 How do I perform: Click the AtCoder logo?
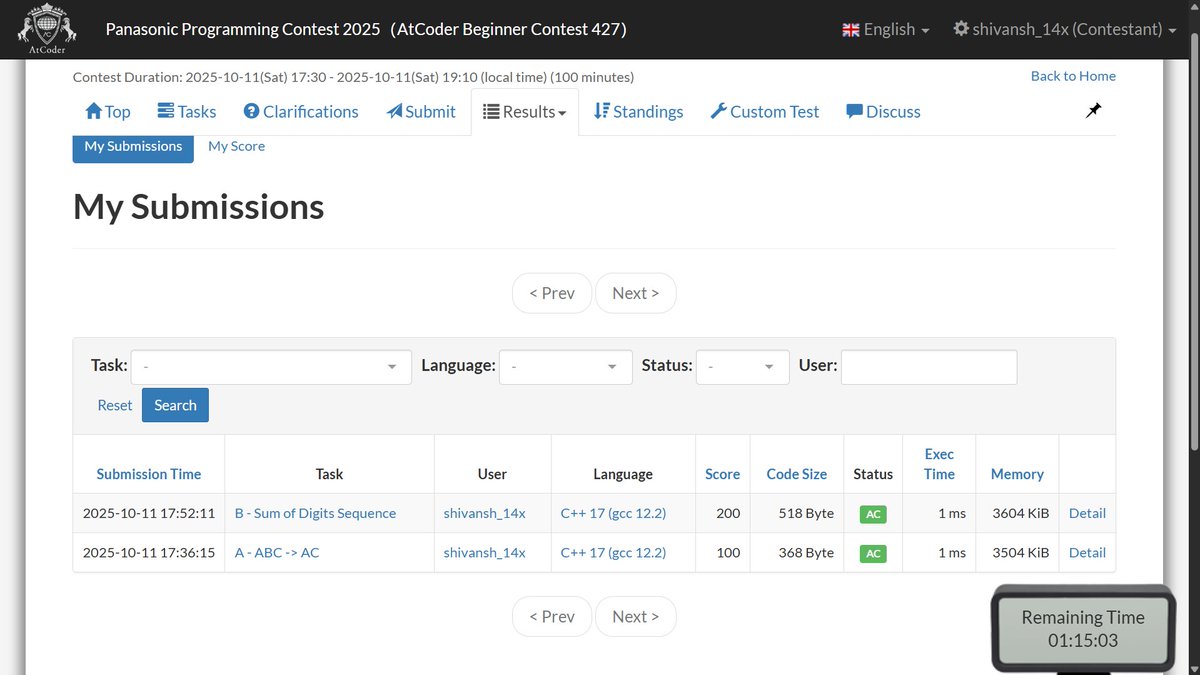click(x=47, y=30)
